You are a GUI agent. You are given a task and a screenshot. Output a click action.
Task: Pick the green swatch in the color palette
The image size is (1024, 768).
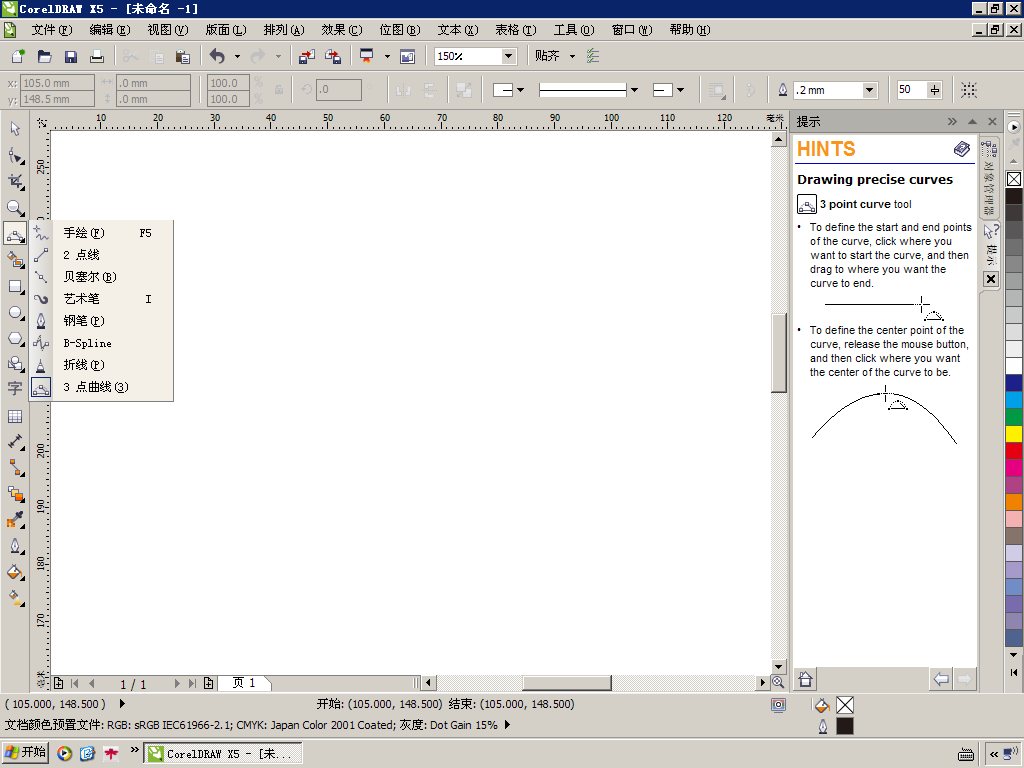click(1014, 417)
